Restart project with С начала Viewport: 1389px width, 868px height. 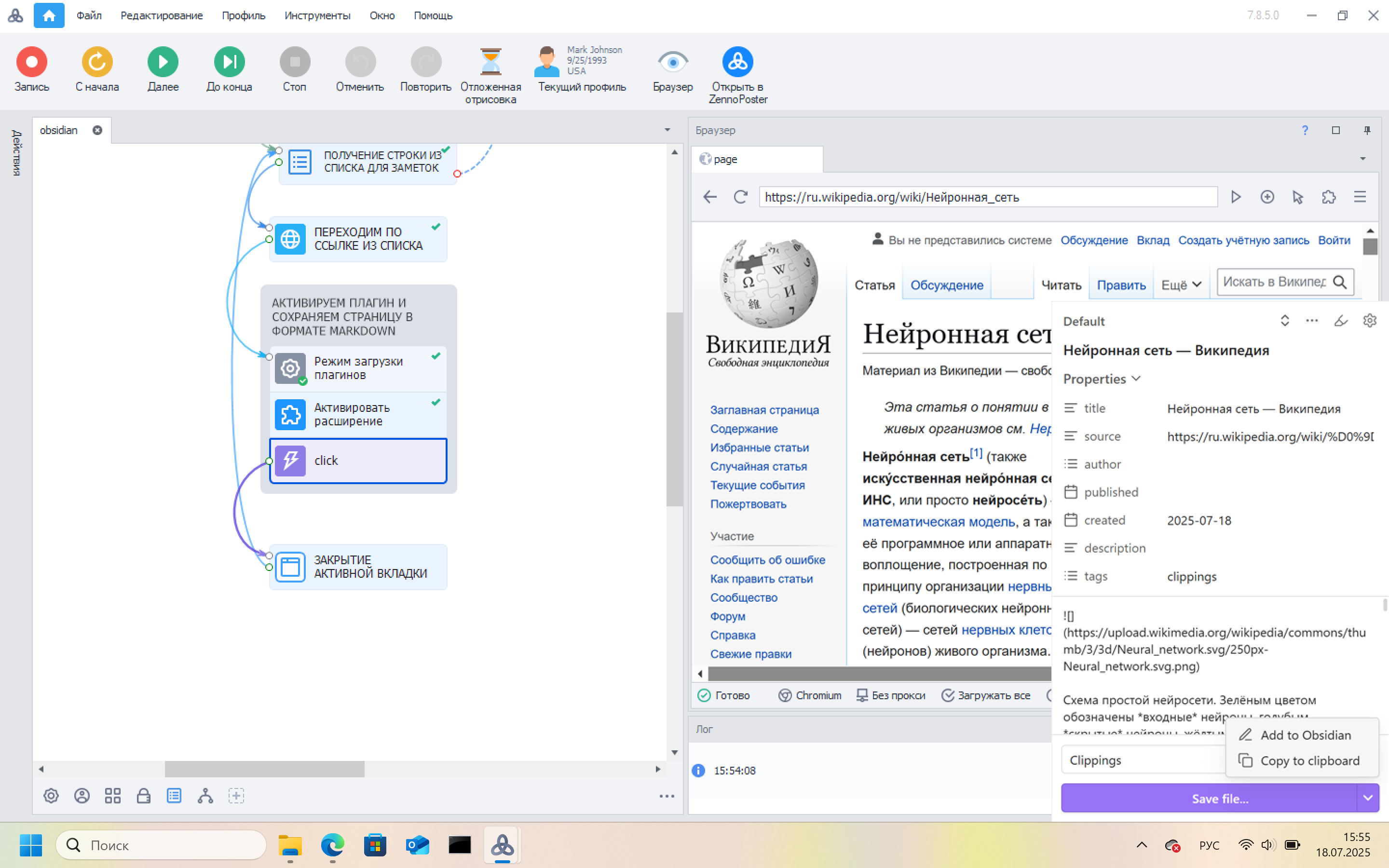tap(97, 69)
